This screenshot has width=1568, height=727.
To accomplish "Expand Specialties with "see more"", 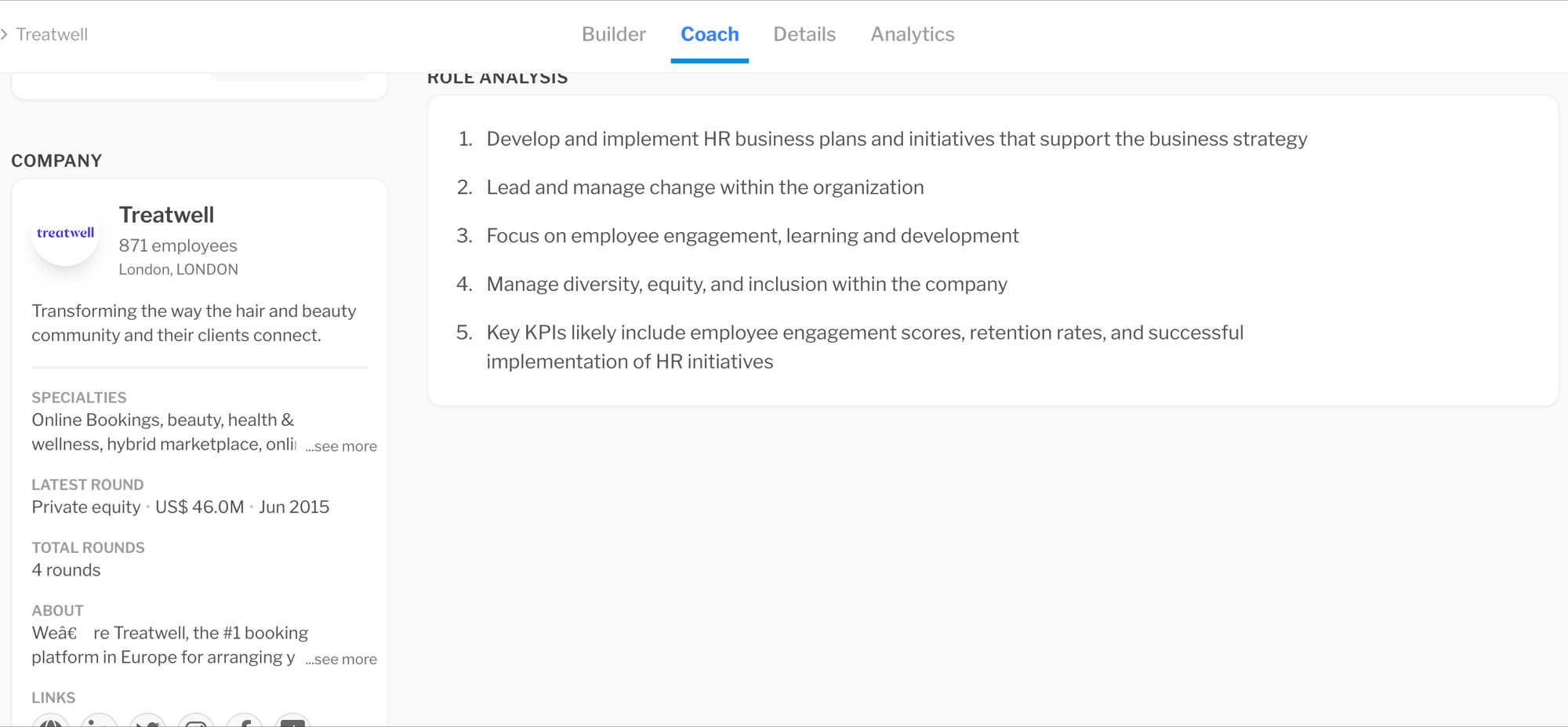I will point(341,446).
